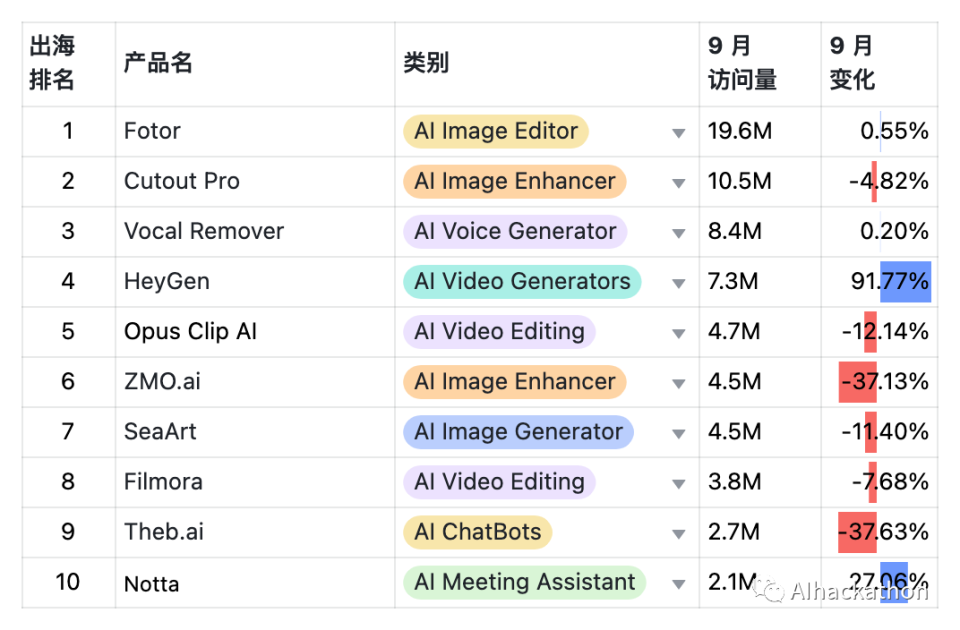Click the HeyGen product name cell

pos(167,282)
